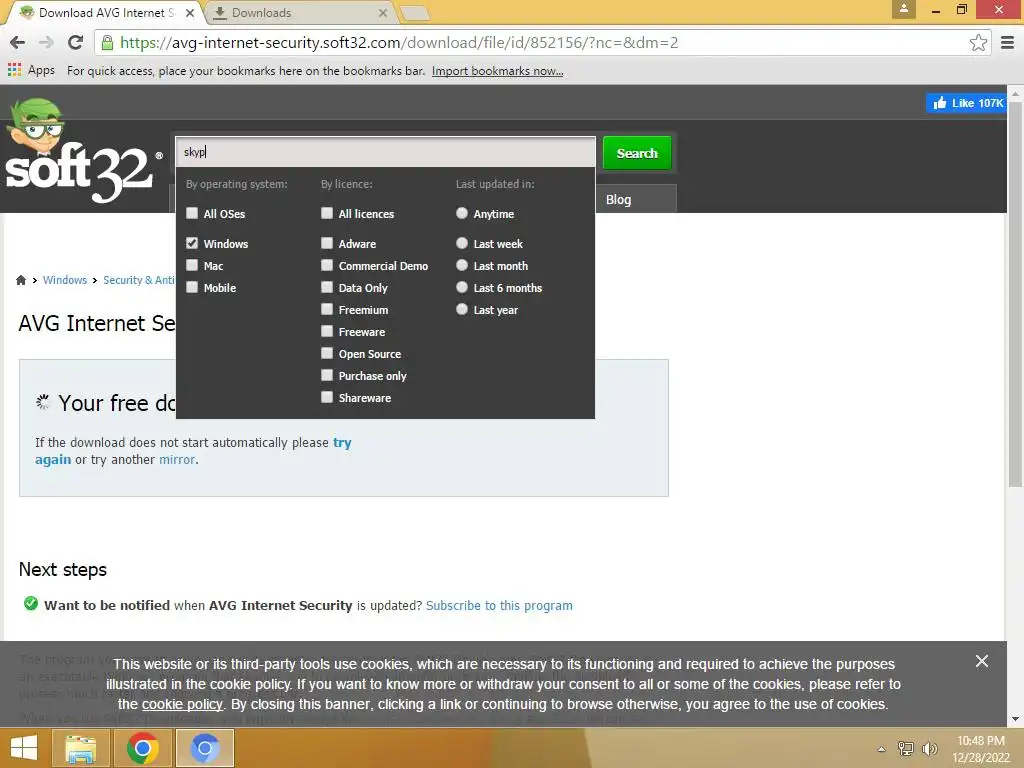Click Import bookmarks now link

[498, 71]
